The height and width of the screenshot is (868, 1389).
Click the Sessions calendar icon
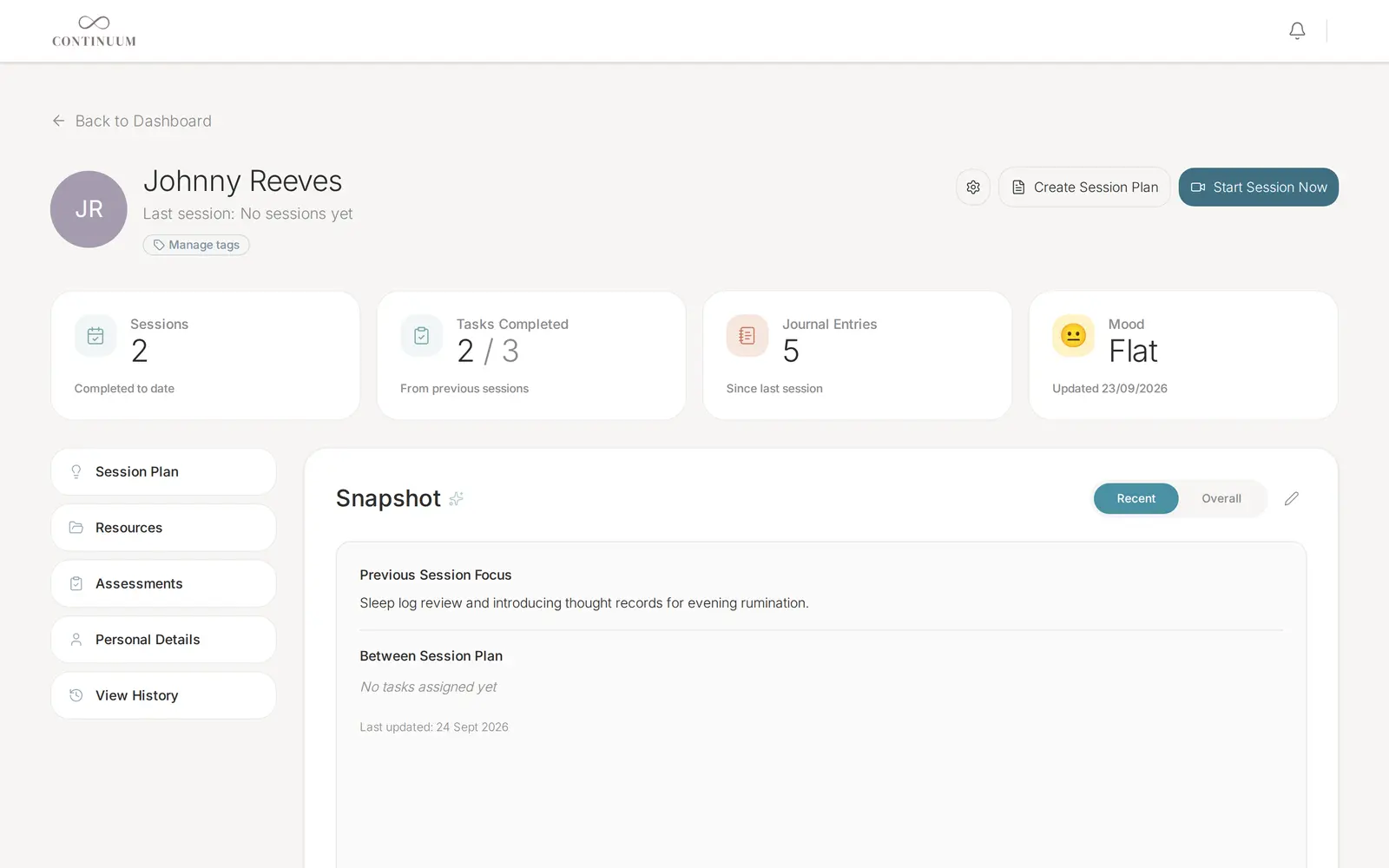pyautogui.click(x=95, y=336)
